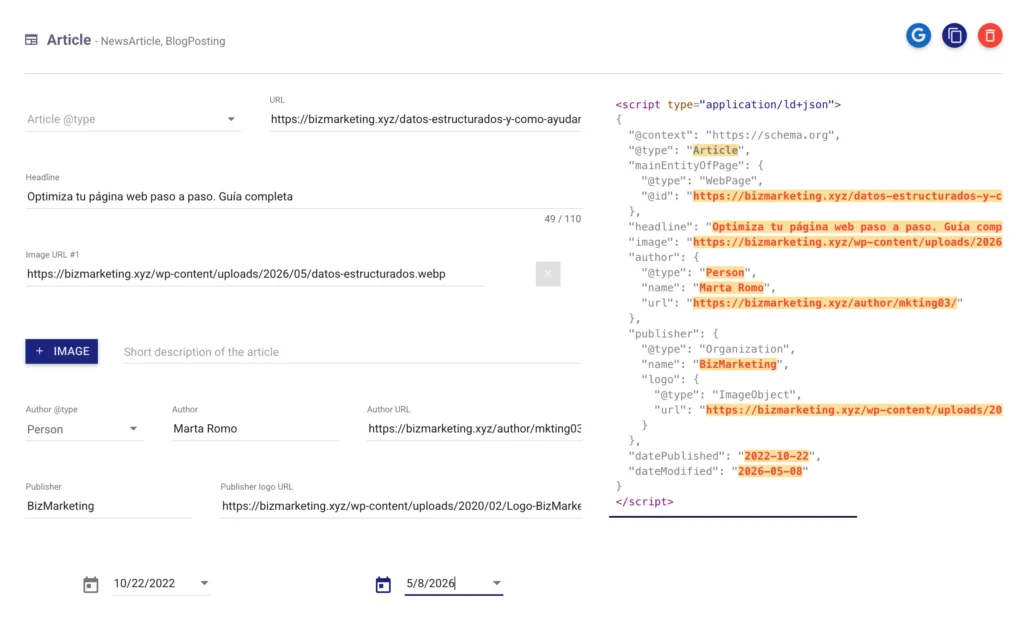Edit the article URL field

(426, 119)
